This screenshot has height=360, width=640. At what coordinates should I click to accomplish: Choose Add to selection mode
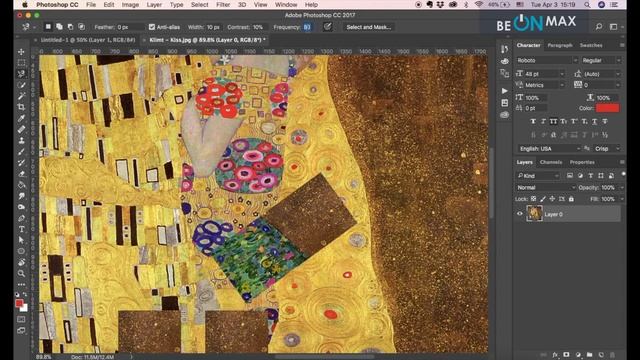[59, 27]
